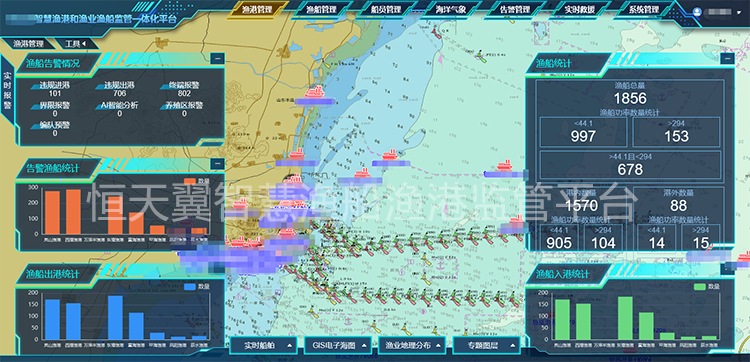This screenshot has height=362, width=750.
Task: Select the small icon beside 终端报警 count
Action: click(x=164, y=87)
